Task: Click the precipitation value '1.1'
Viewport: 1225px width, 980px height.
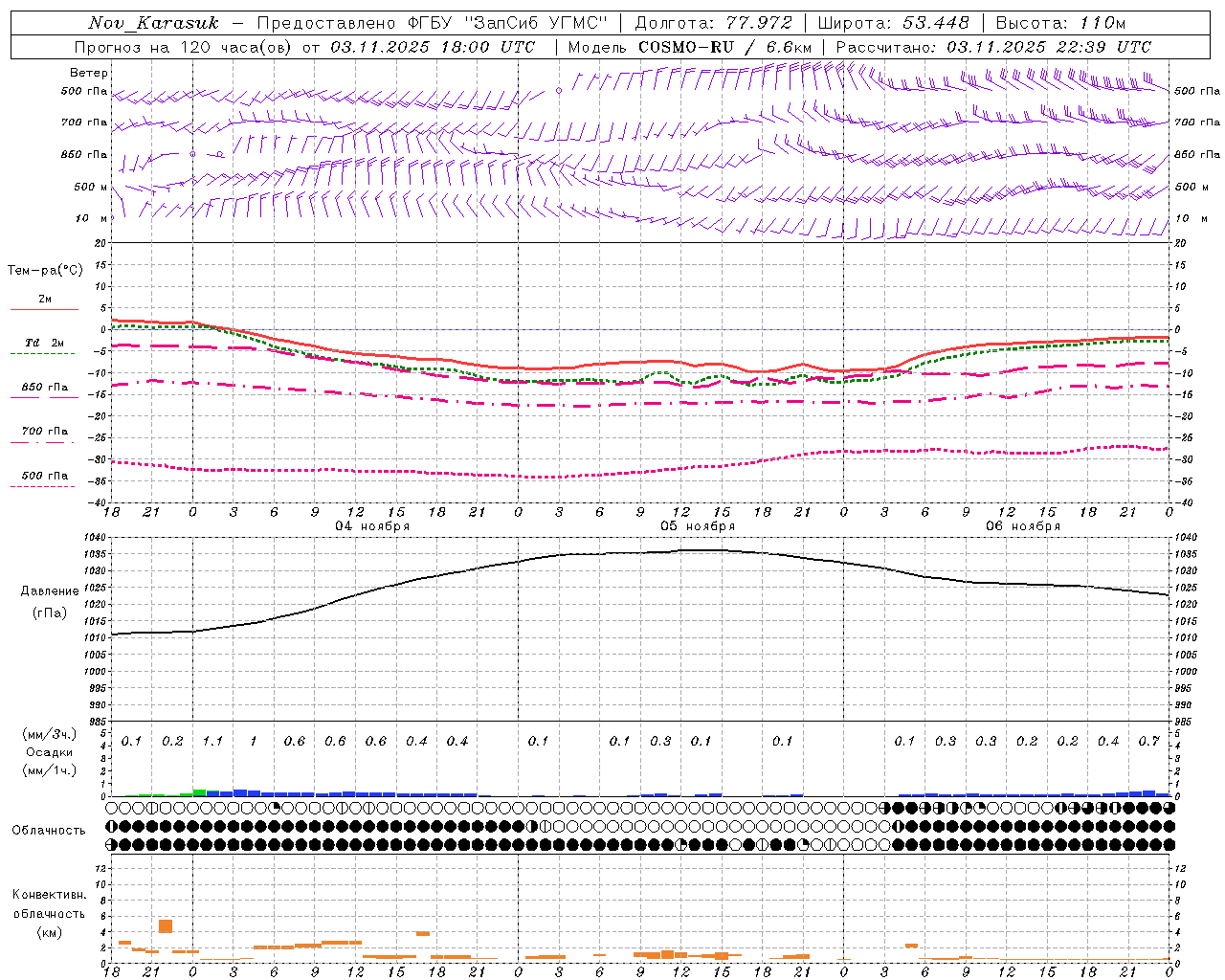Action: click(212, 741)
